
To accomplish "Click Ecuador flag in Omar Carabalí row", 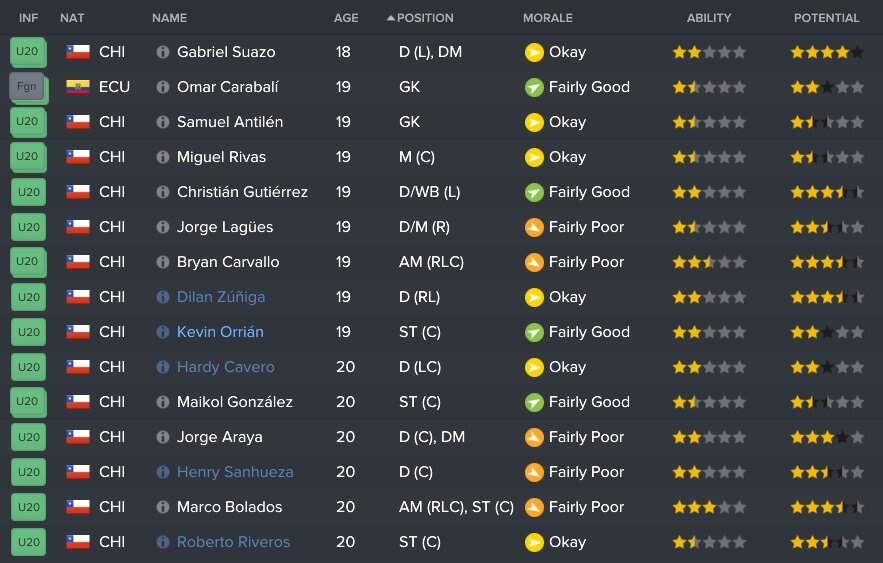I will [x=78, y=87].
